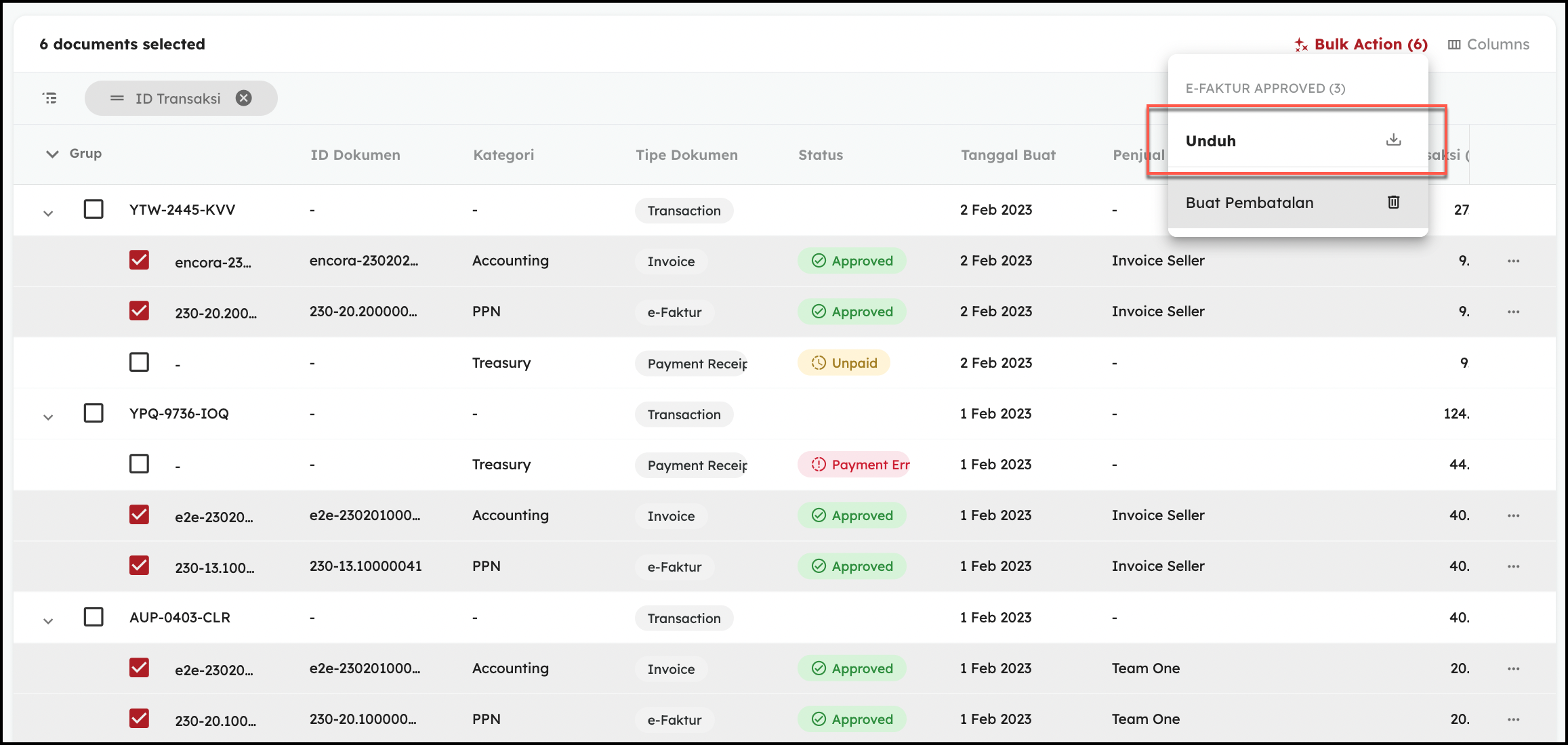Click the Bulk Action sparkle icon

tap(1300, 45)
